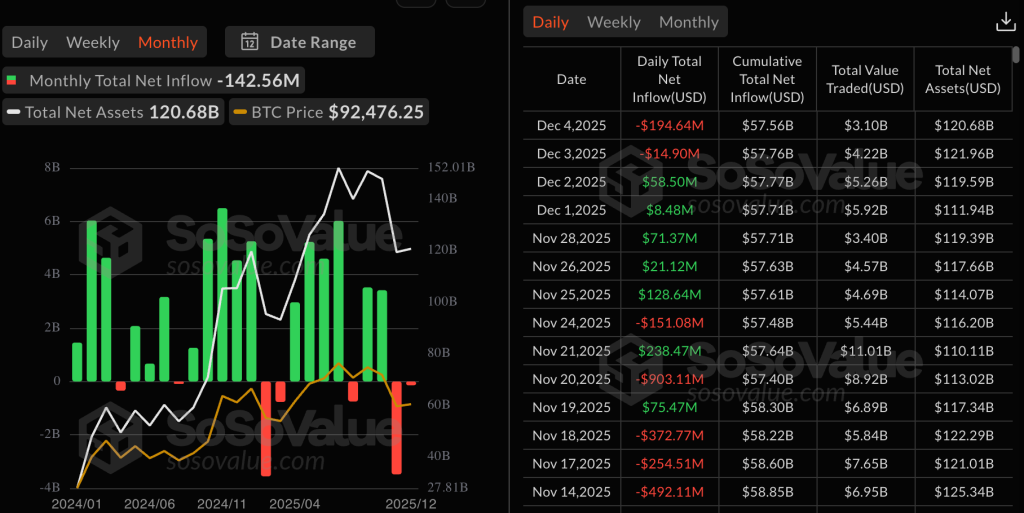Switch chart to Weekly view
The height and width of the screenshot is (513, 1024).
[92, 42]
